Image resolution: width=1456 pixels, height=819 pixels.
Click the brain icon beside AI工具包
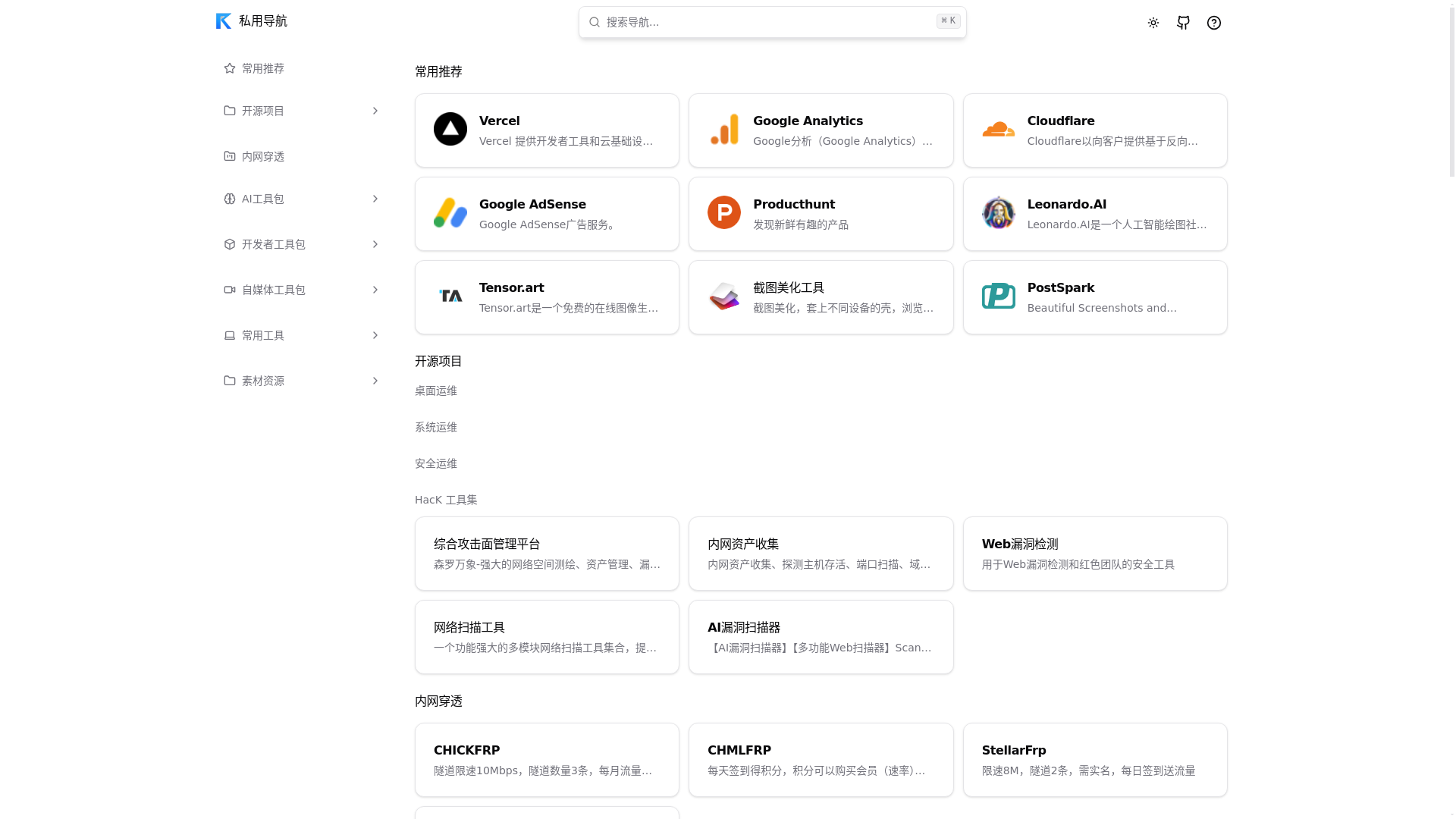[x=230, y=199]
